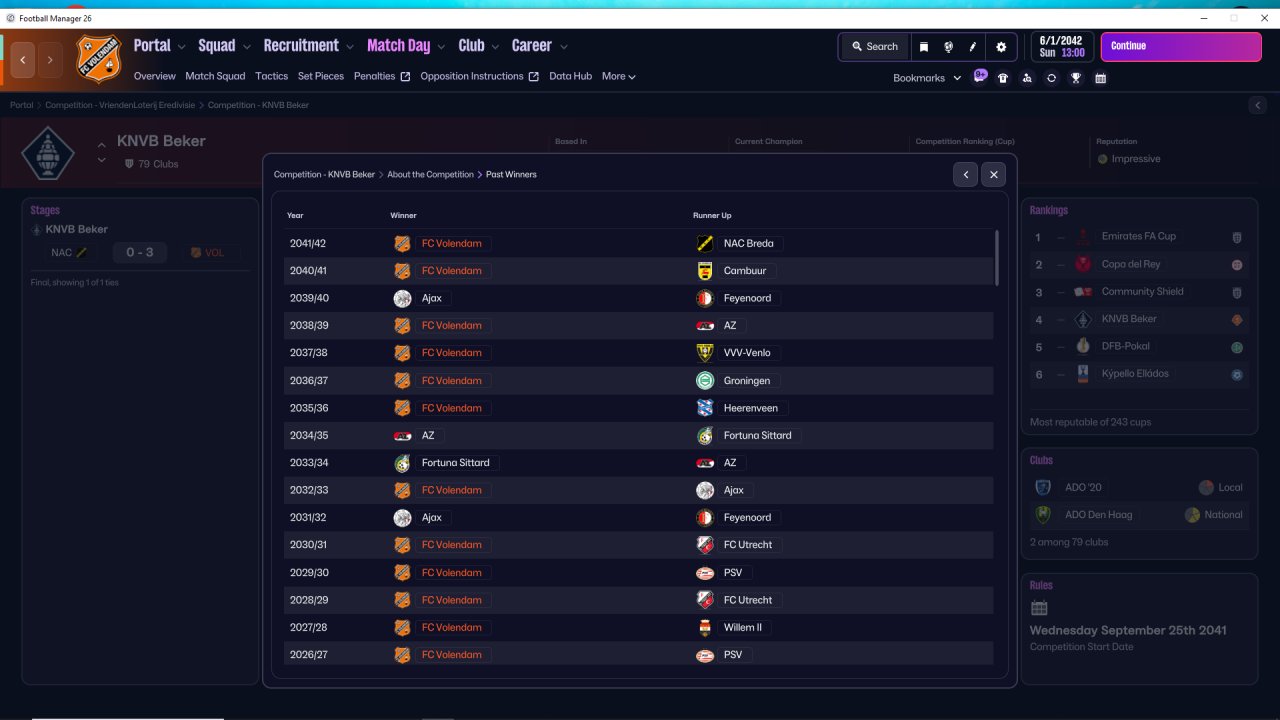Click Cambuur crest in 2040/41 row

[705, 271]
